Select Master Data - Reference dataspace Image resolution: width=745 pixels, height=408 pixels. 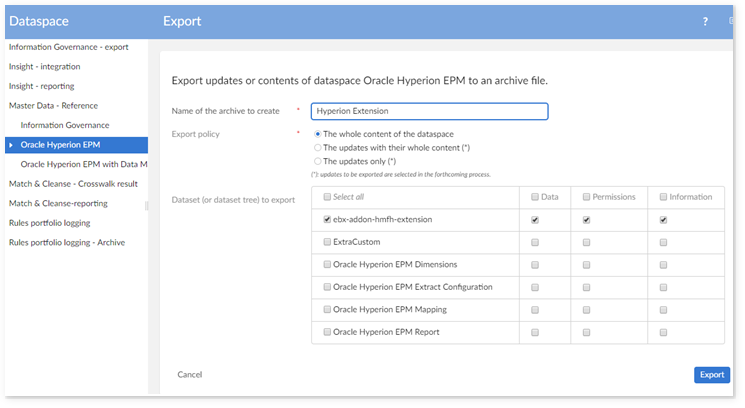[x=58, y=106]
